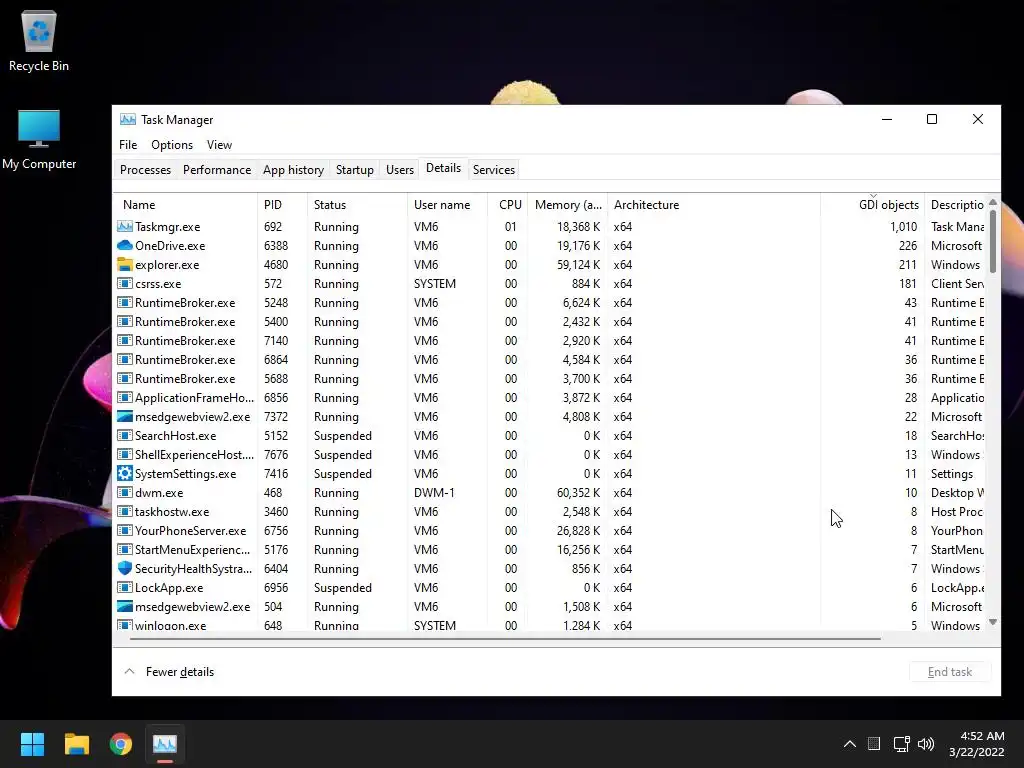1024x768 pixels.
Task: Select the RuntimeBroker.exe row with PID 7140
Action: 550,340
